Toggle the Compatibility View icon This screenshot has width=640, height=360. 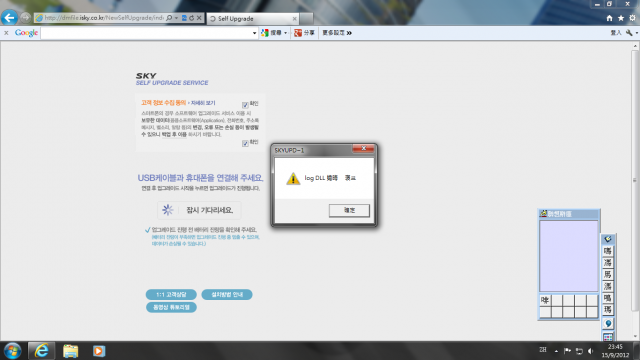[184, 18]
